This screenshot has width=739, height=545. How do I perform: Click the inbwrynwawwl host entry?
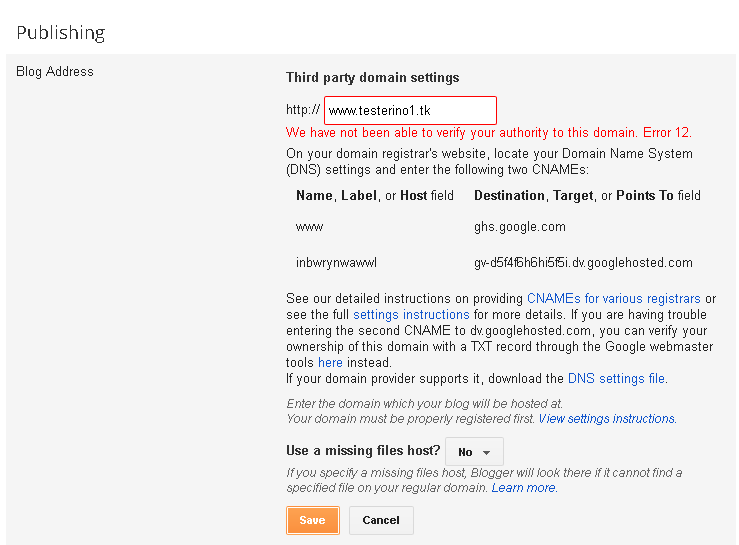336,263
